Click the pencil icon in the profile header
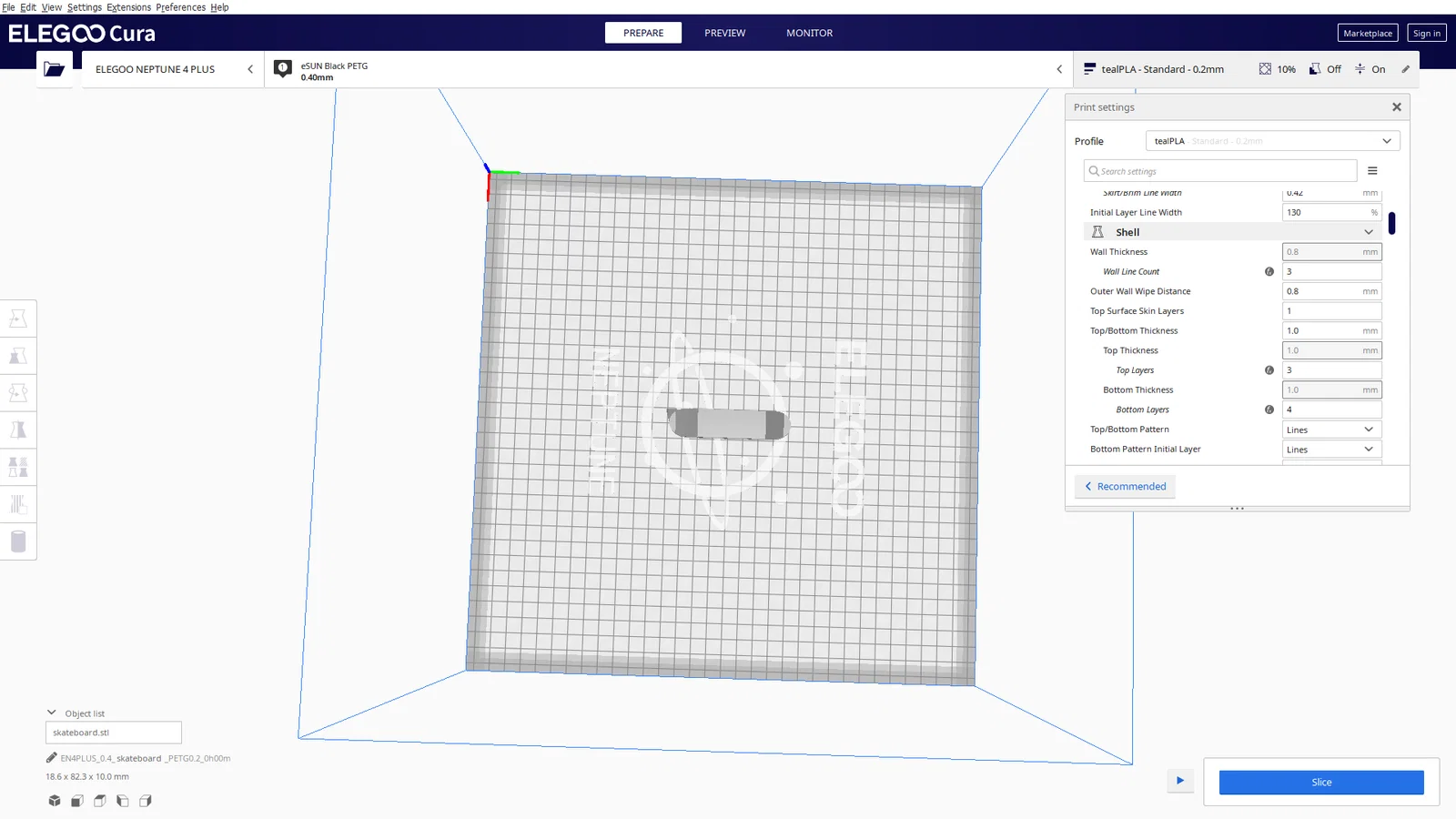 click(1405, 69)
